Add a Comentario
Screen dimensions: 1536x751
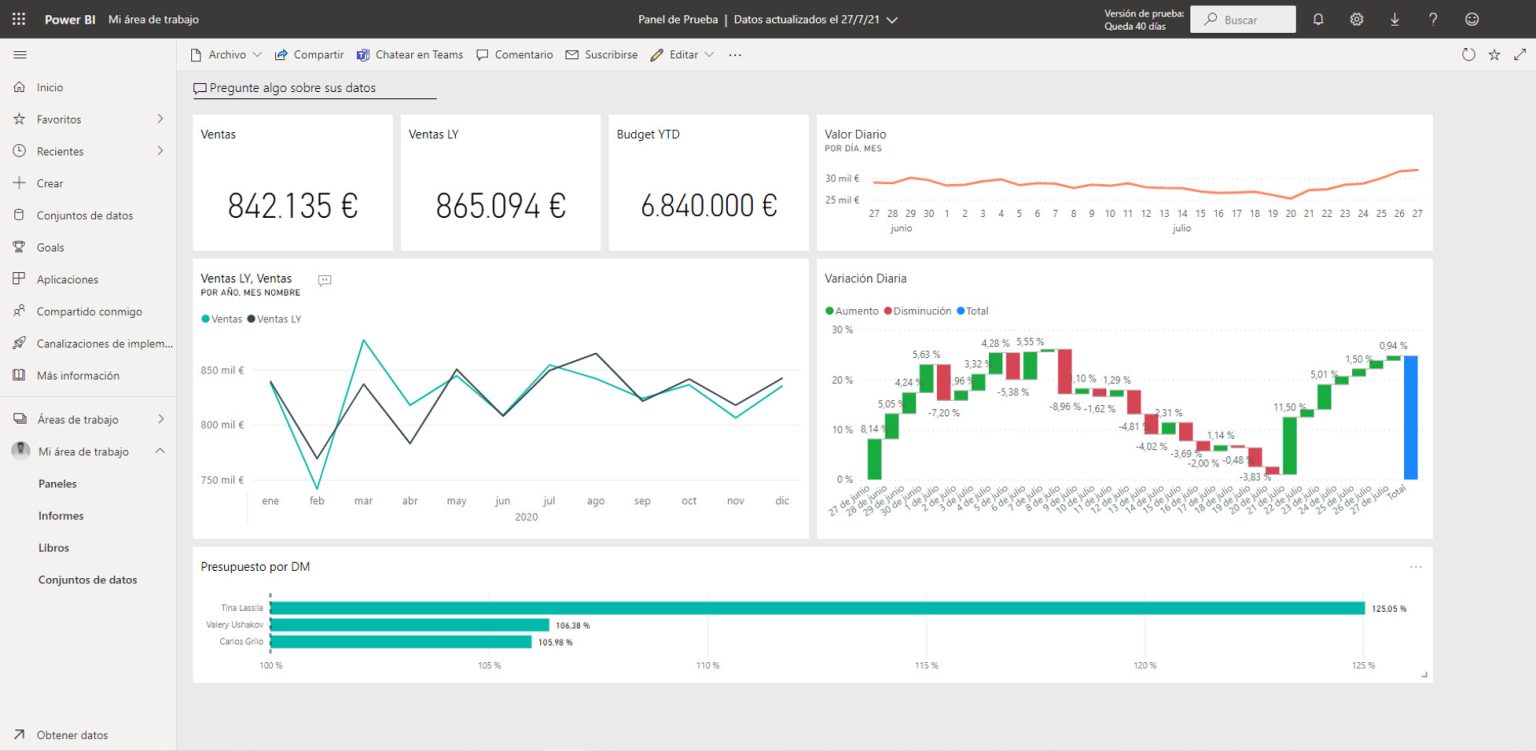[x=514, y=55]
